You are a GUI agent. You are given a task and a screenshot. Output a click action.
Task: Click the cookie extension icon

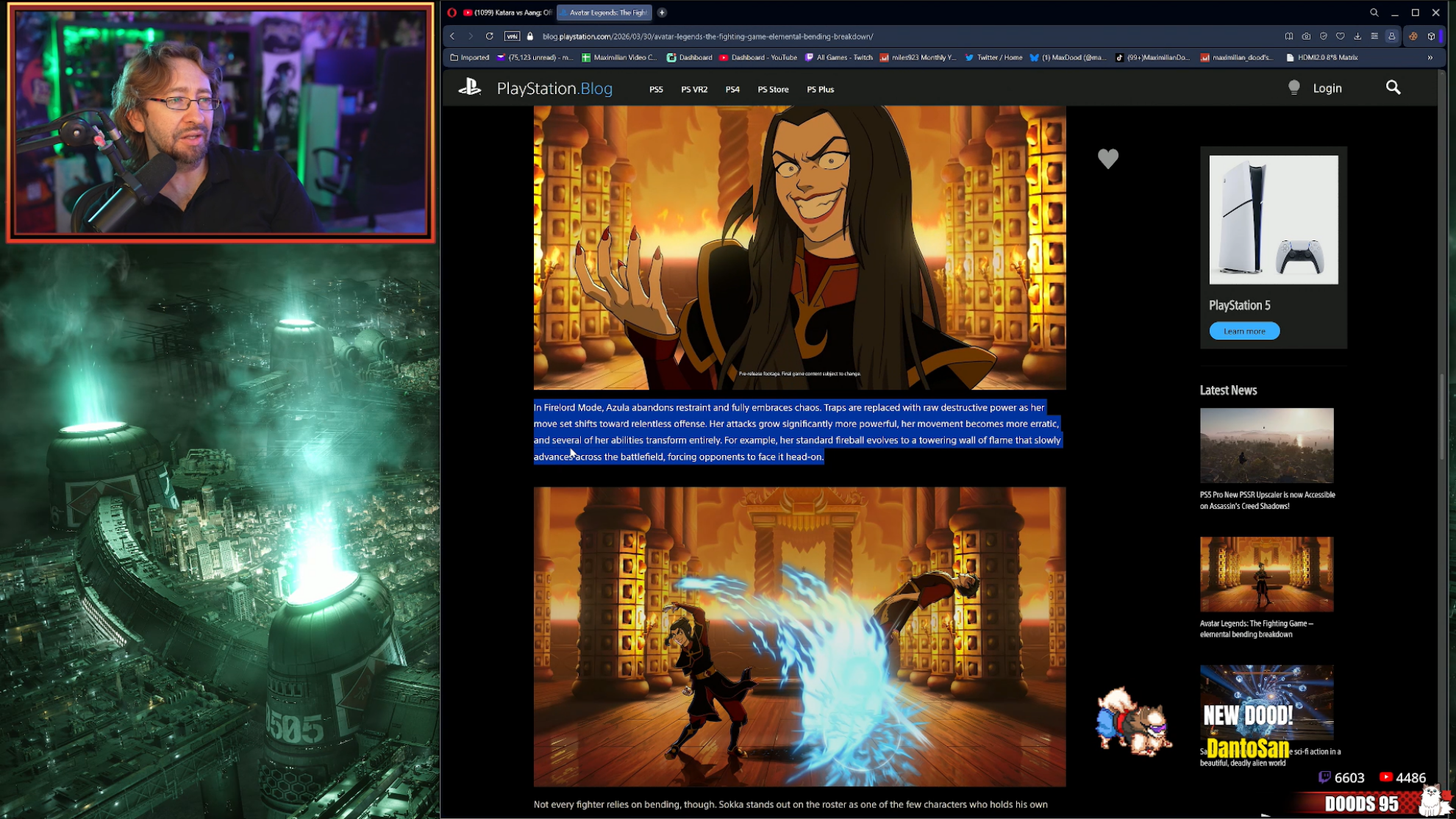[x=1413, y=36]
